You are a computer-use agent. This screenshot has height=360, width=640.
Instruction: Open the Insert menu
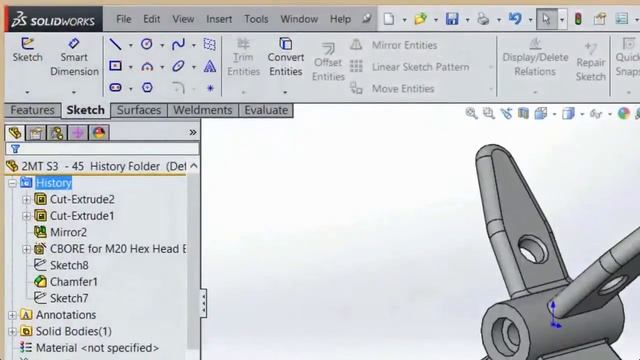pos(219,19)
